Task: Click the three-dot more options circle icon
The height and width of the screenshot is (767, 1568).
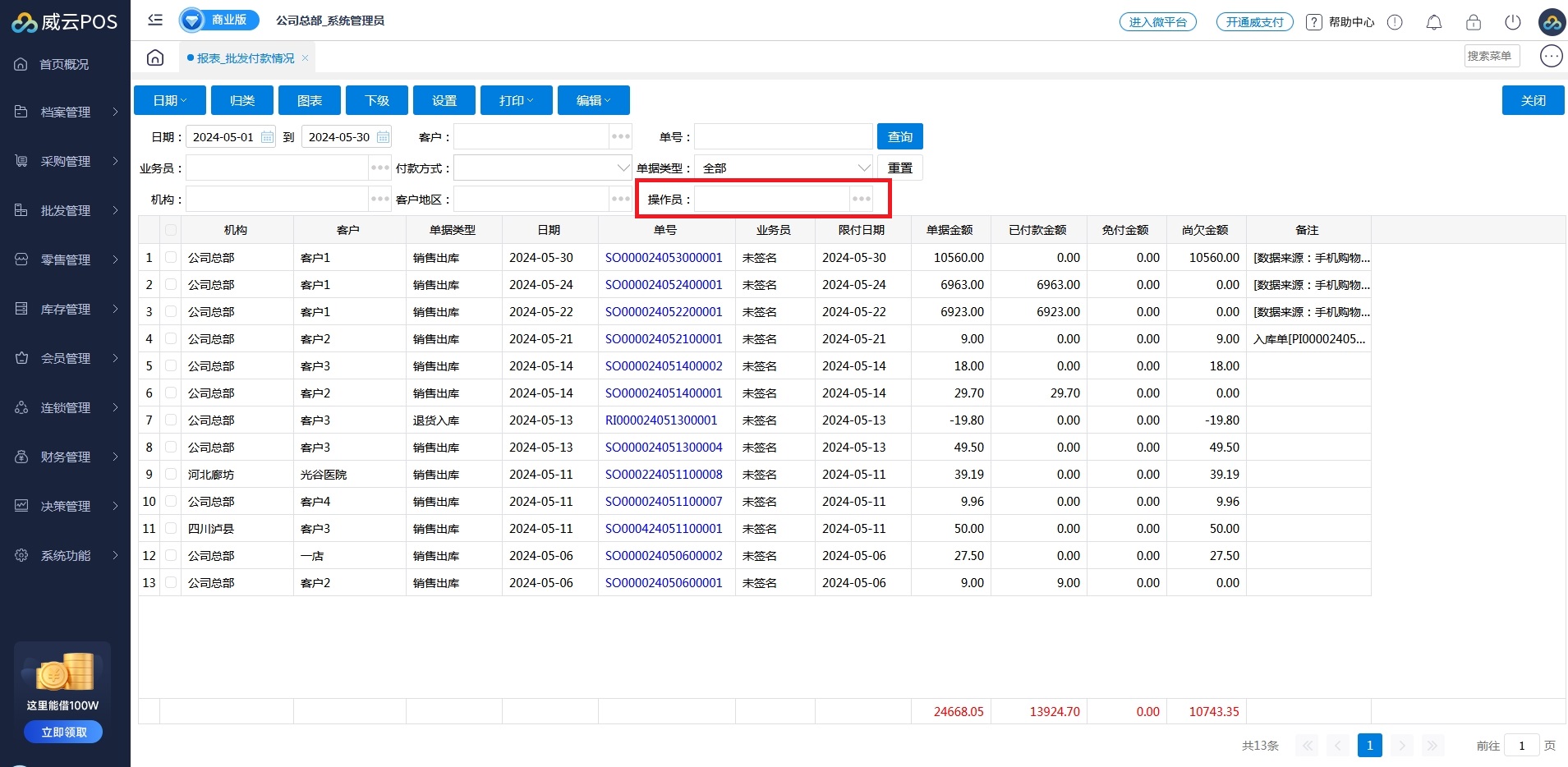Action: pyautogui.click(x=1551, y=56)
